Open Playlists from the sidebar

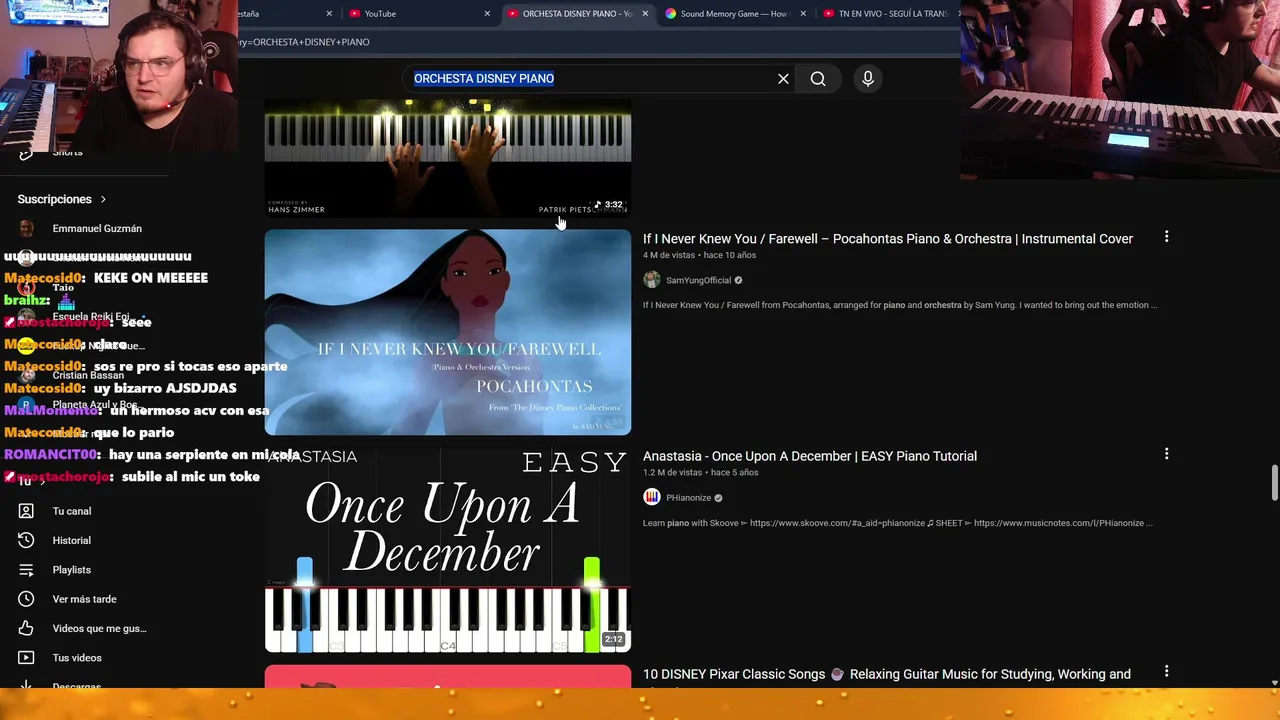click(71, 570)
